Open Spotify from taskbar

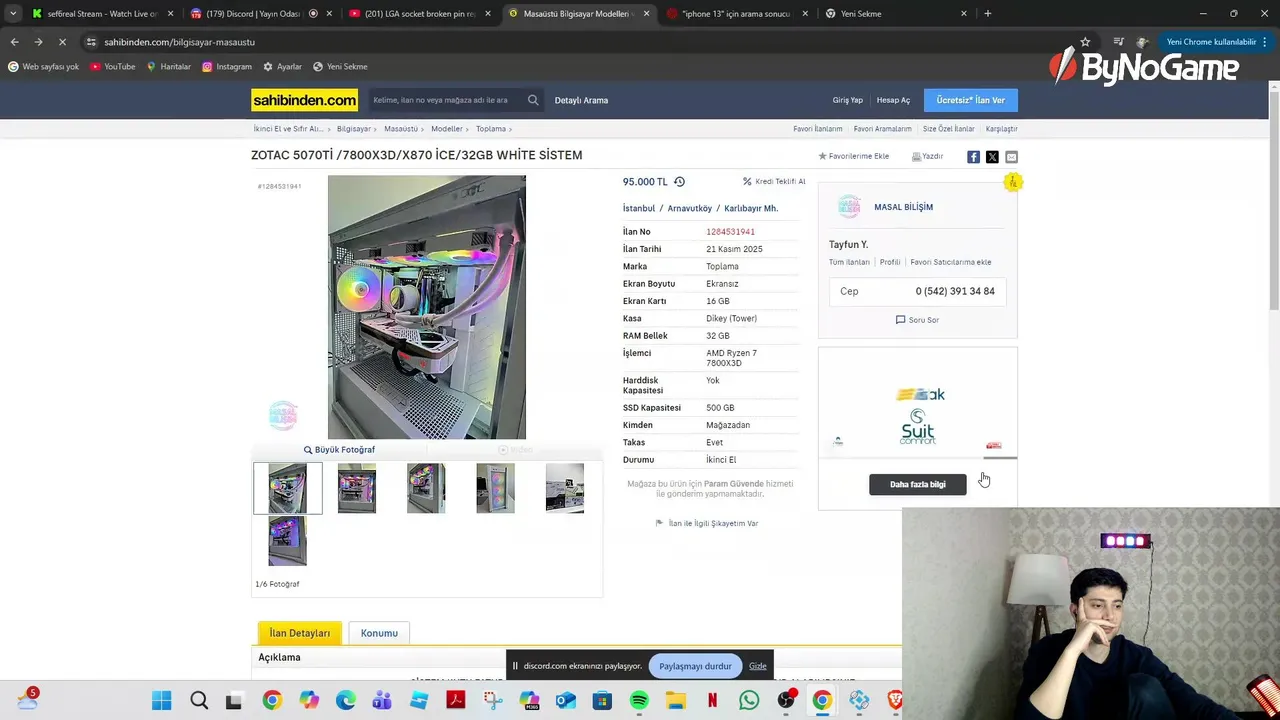tap(639, 701)
